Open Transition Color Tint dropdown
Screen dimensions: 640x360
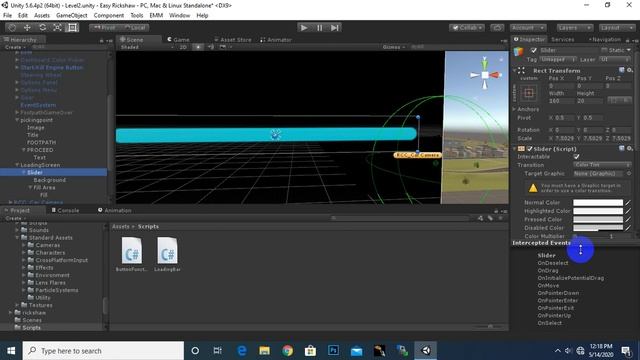tap(602, 165)
